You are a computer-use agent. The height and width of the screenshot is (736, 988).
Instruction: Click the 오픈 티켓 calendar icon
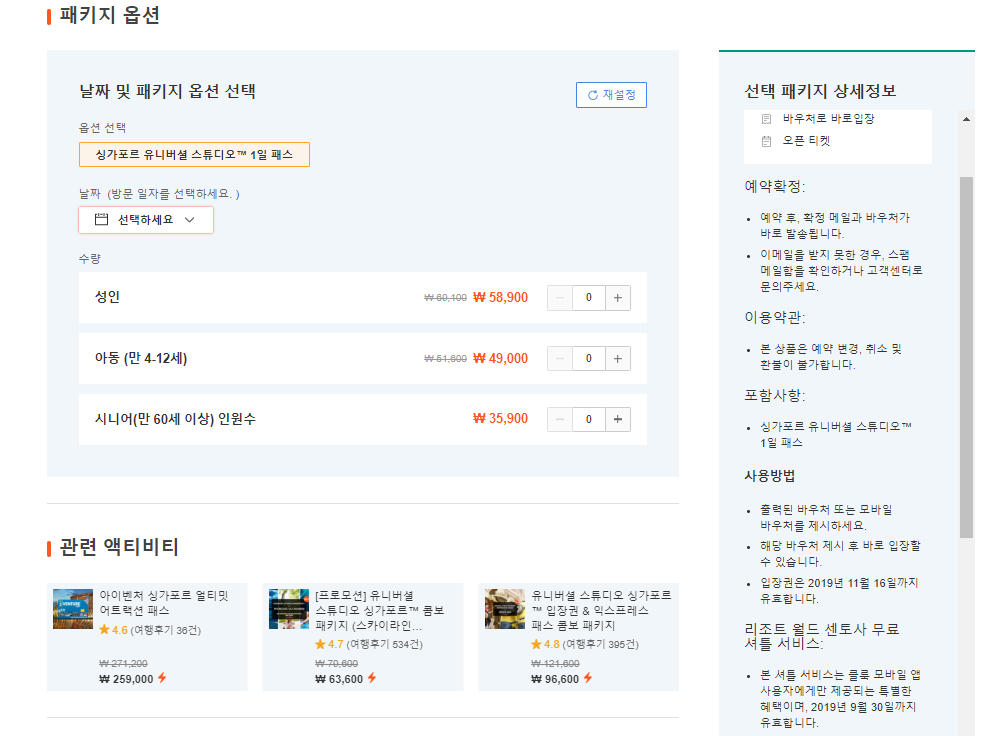pos(766,141)
